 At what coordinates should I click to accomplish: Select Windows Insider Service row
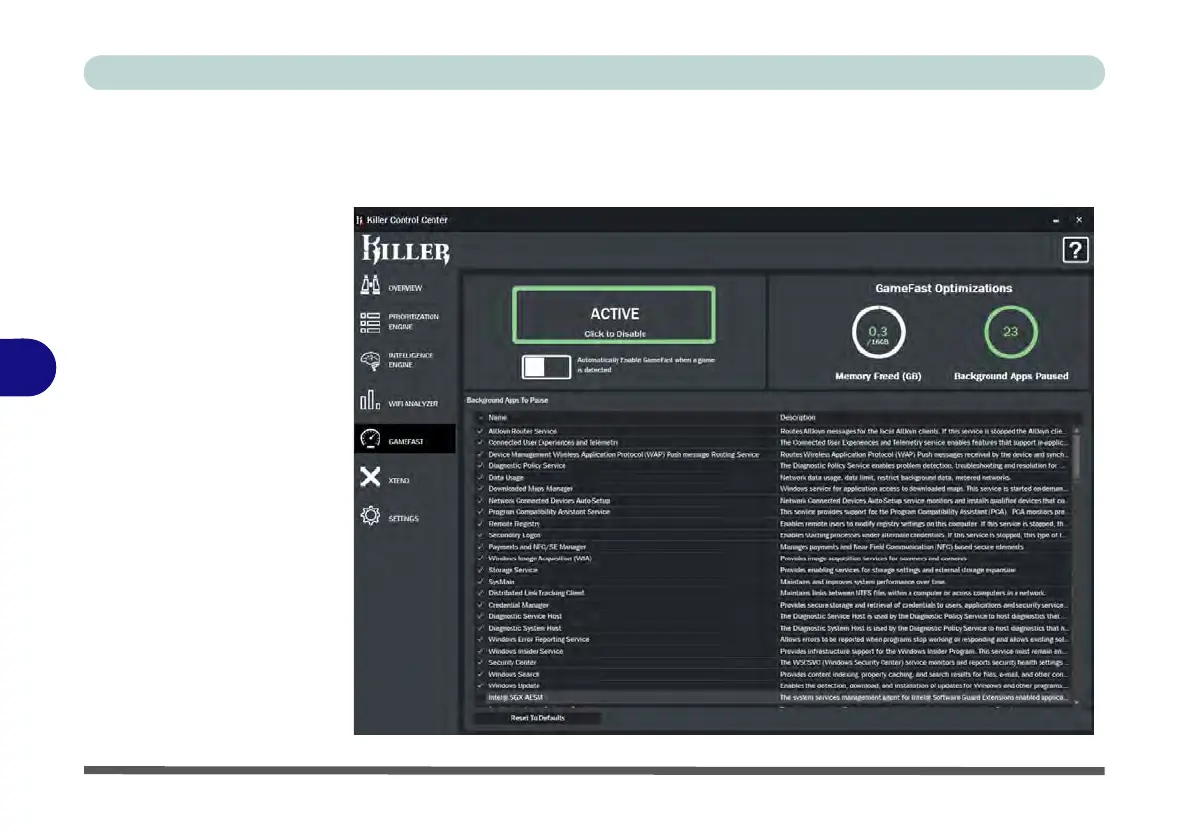(773, 651)
